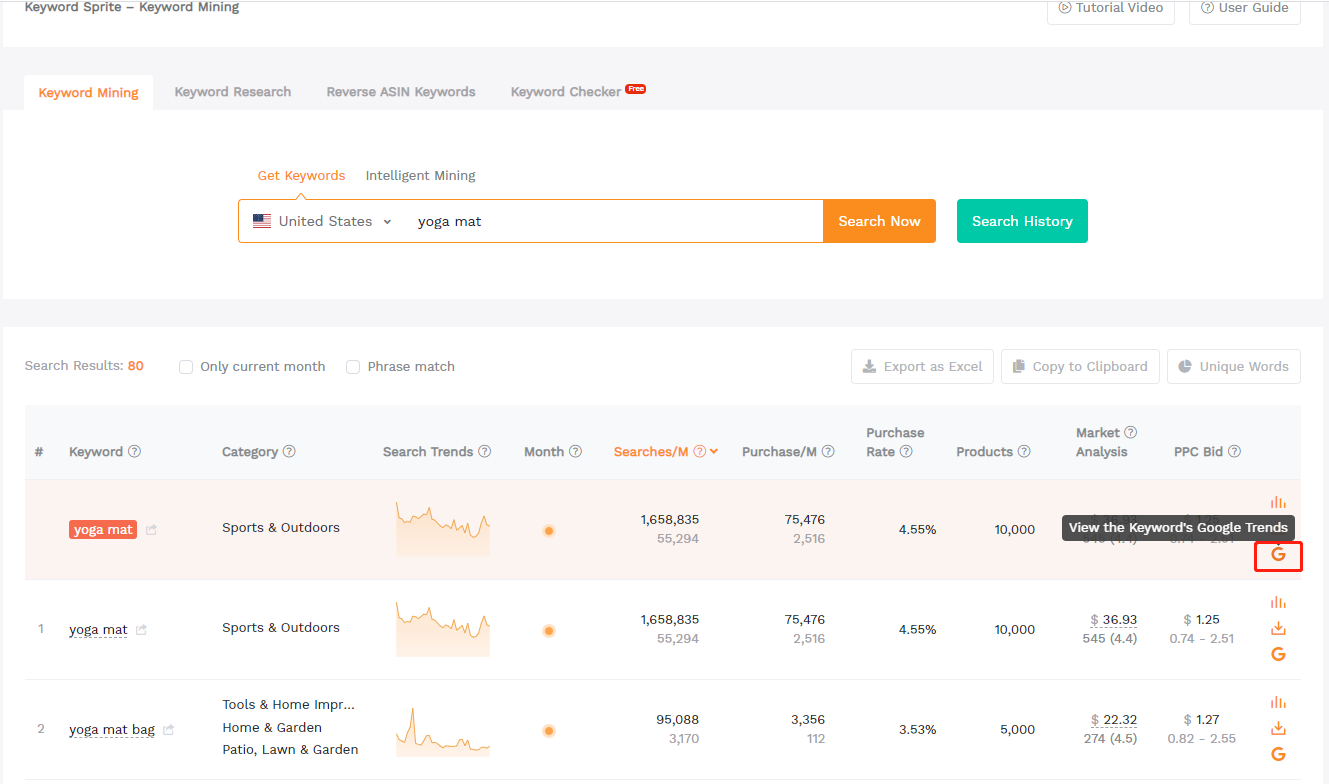Click the Search History button
Screen dimensions: 1329x784
tap(1021, 221)
